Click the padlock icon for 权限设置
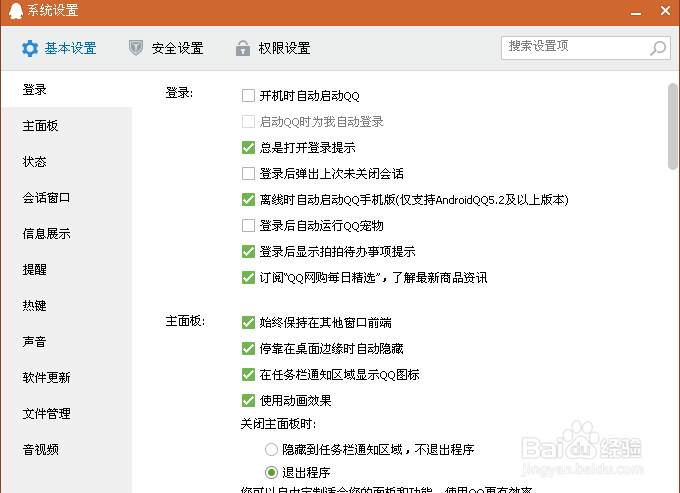The height and width of the screenshot is (493, 680). click(243, 48)
